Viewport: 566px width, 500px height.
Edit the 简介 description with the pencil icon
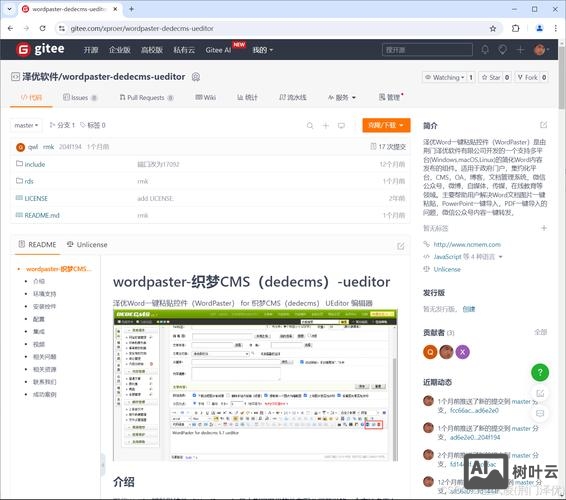click(543, 125)
